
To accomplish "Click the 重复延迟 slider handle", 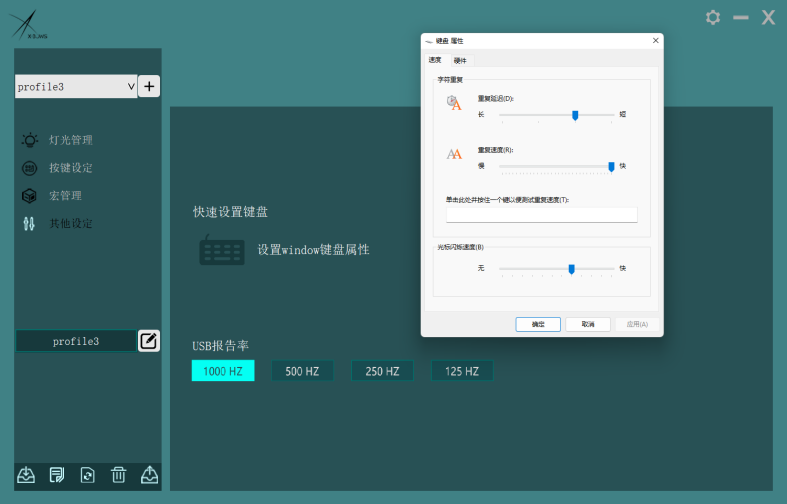I will coord(575,115).
